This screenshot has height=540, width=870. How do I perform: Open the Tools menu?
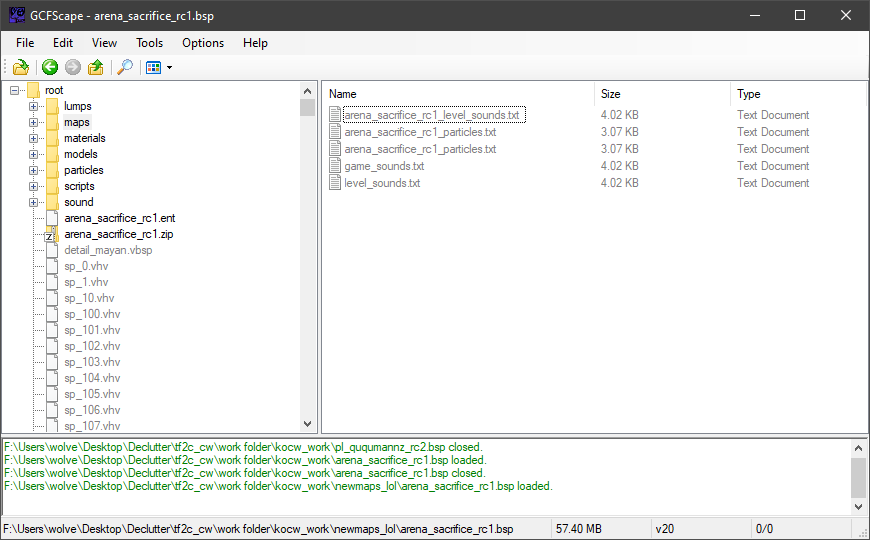[x=149, y=43]
